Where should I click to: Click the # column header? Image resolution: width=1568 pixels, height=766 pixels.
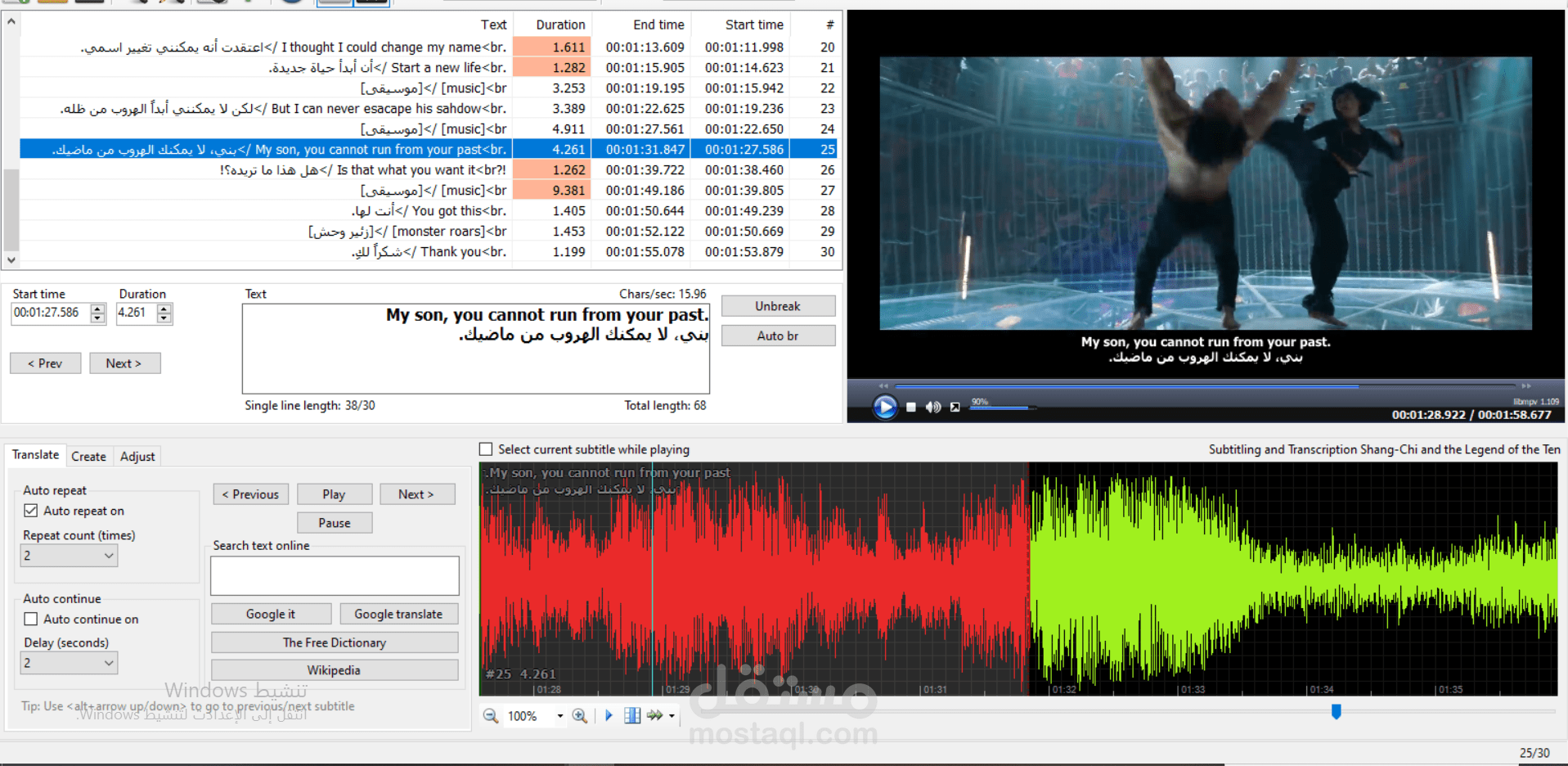815,25
